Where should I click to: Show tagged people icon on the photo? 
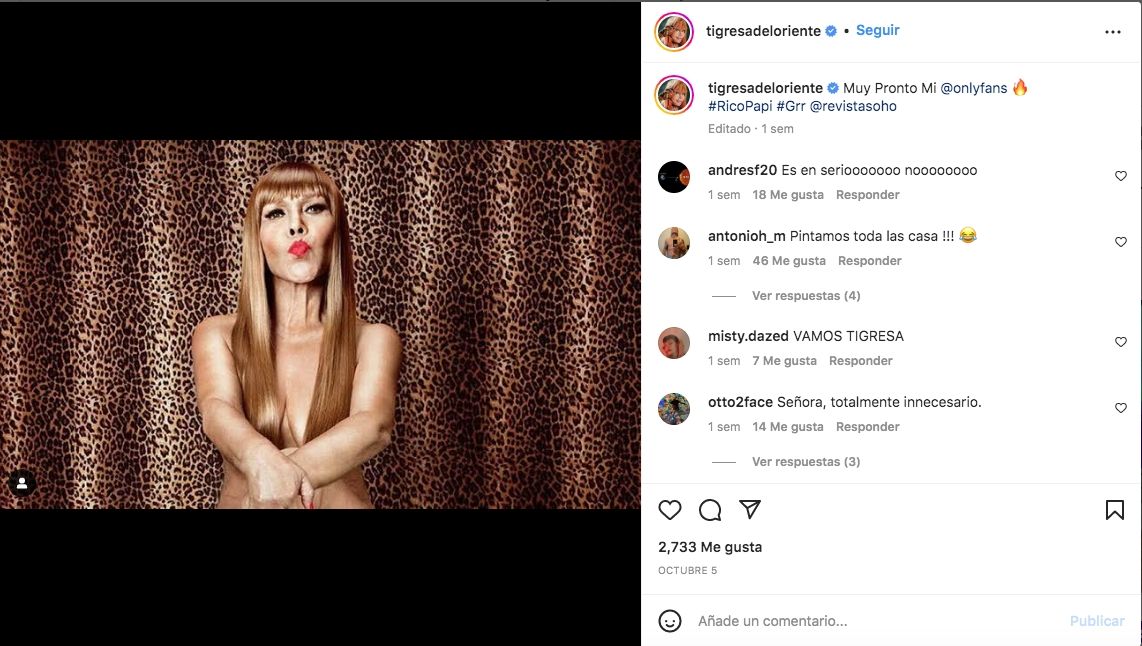[x=22, y=483]
